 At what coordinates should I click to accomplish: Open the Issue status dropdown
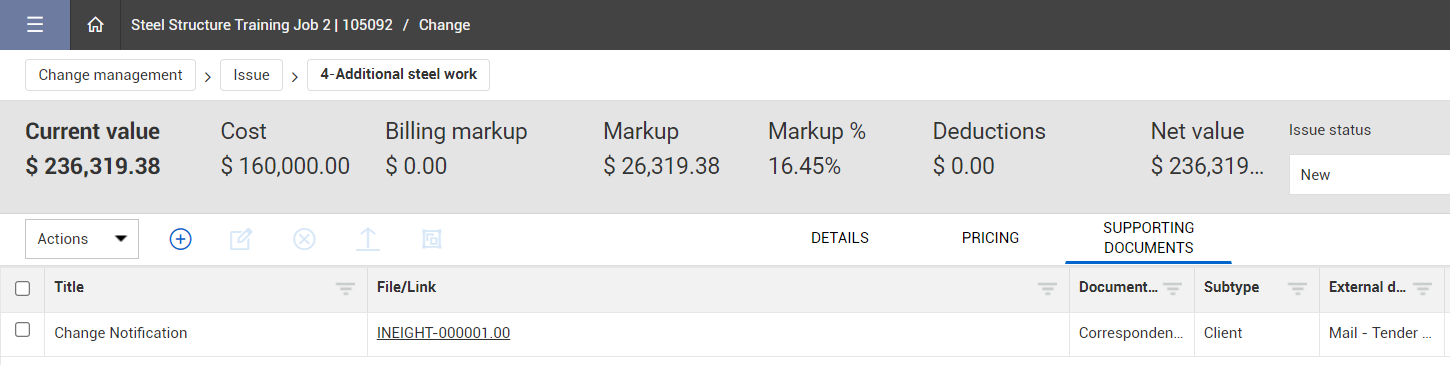point(1369,175)
